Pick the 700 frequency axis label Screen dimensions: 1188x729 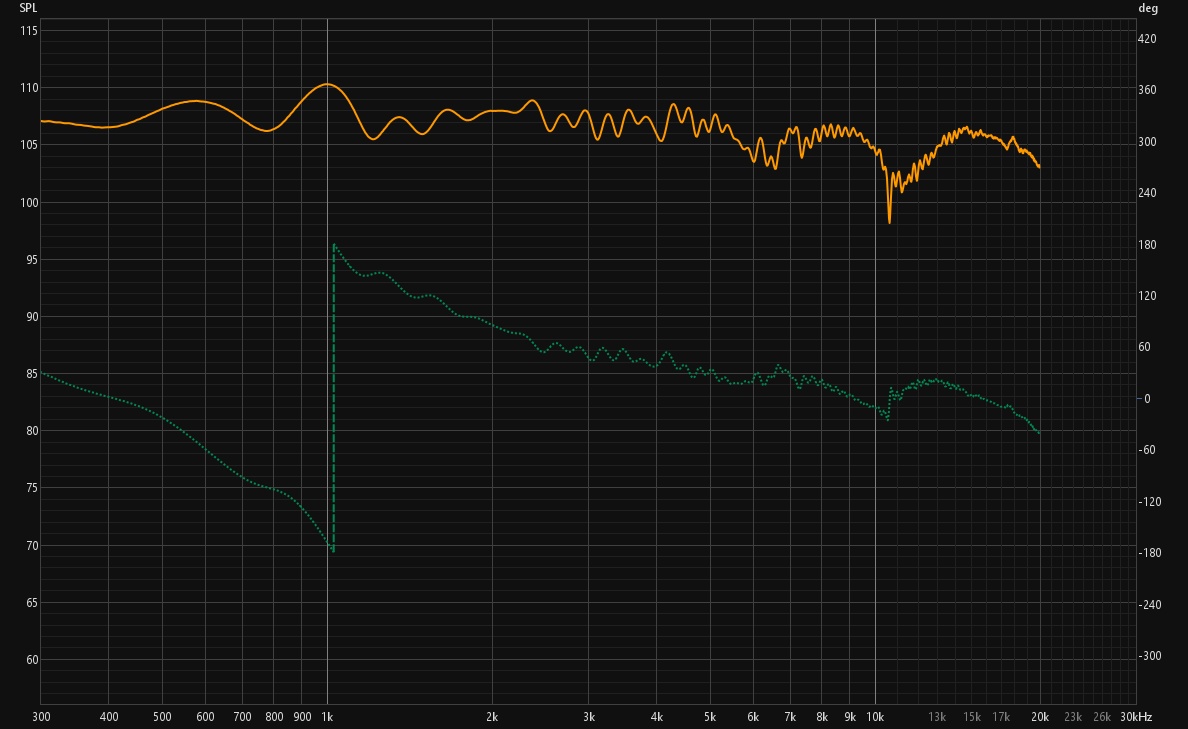242,717
